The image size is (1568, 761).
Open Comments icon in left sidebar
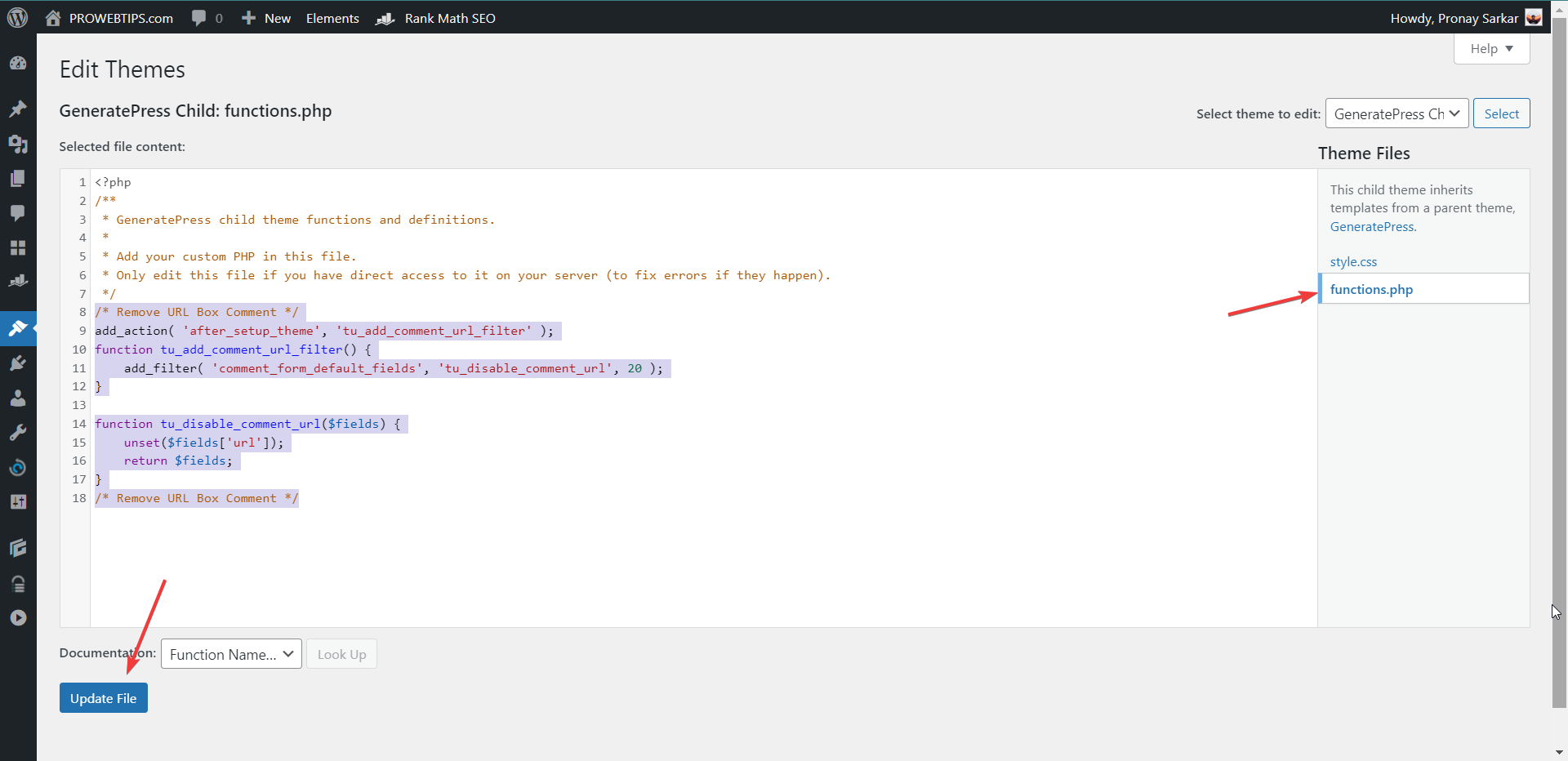tap(18, 213)
